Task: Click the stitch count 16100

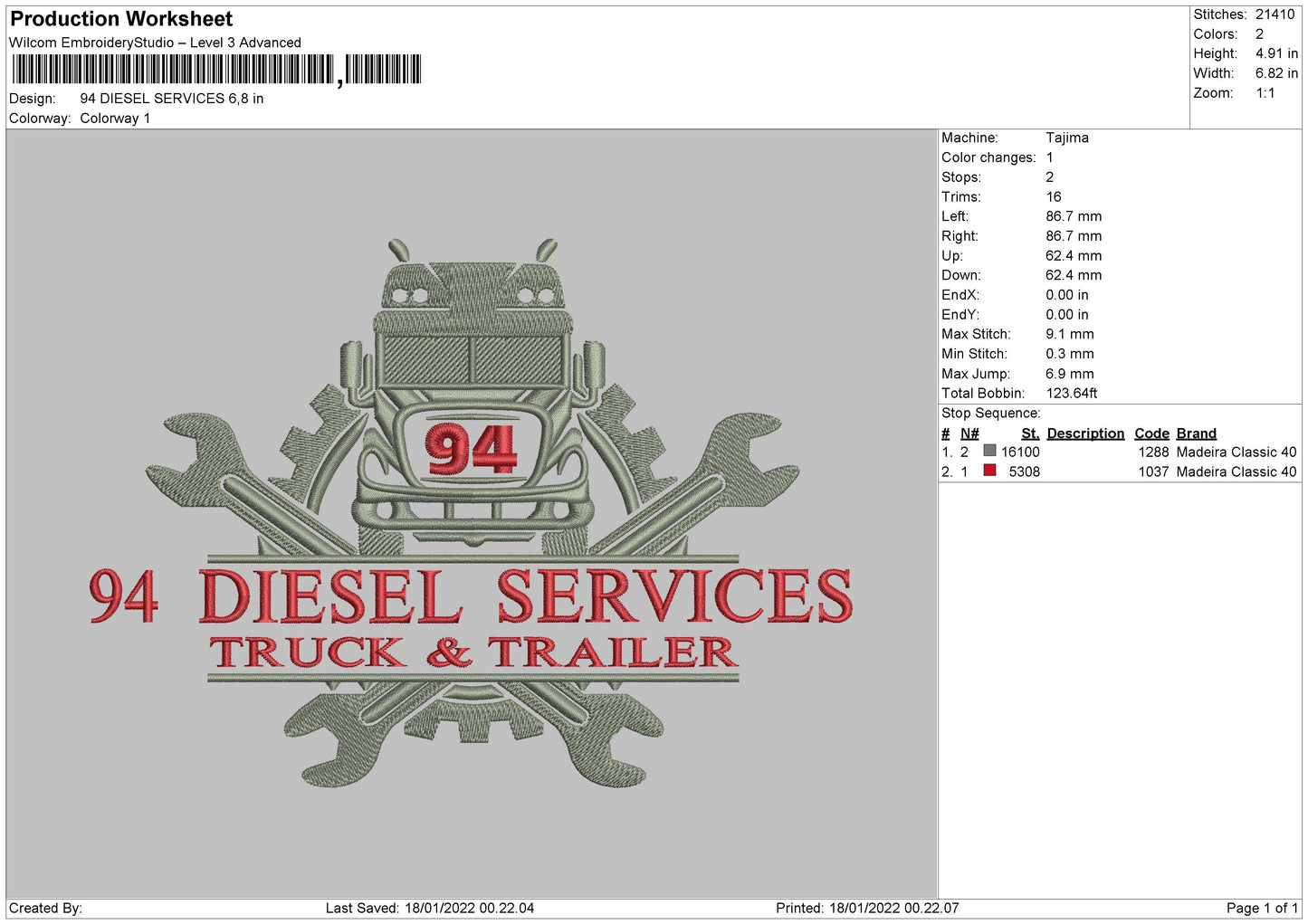Action: [1020, 452]
